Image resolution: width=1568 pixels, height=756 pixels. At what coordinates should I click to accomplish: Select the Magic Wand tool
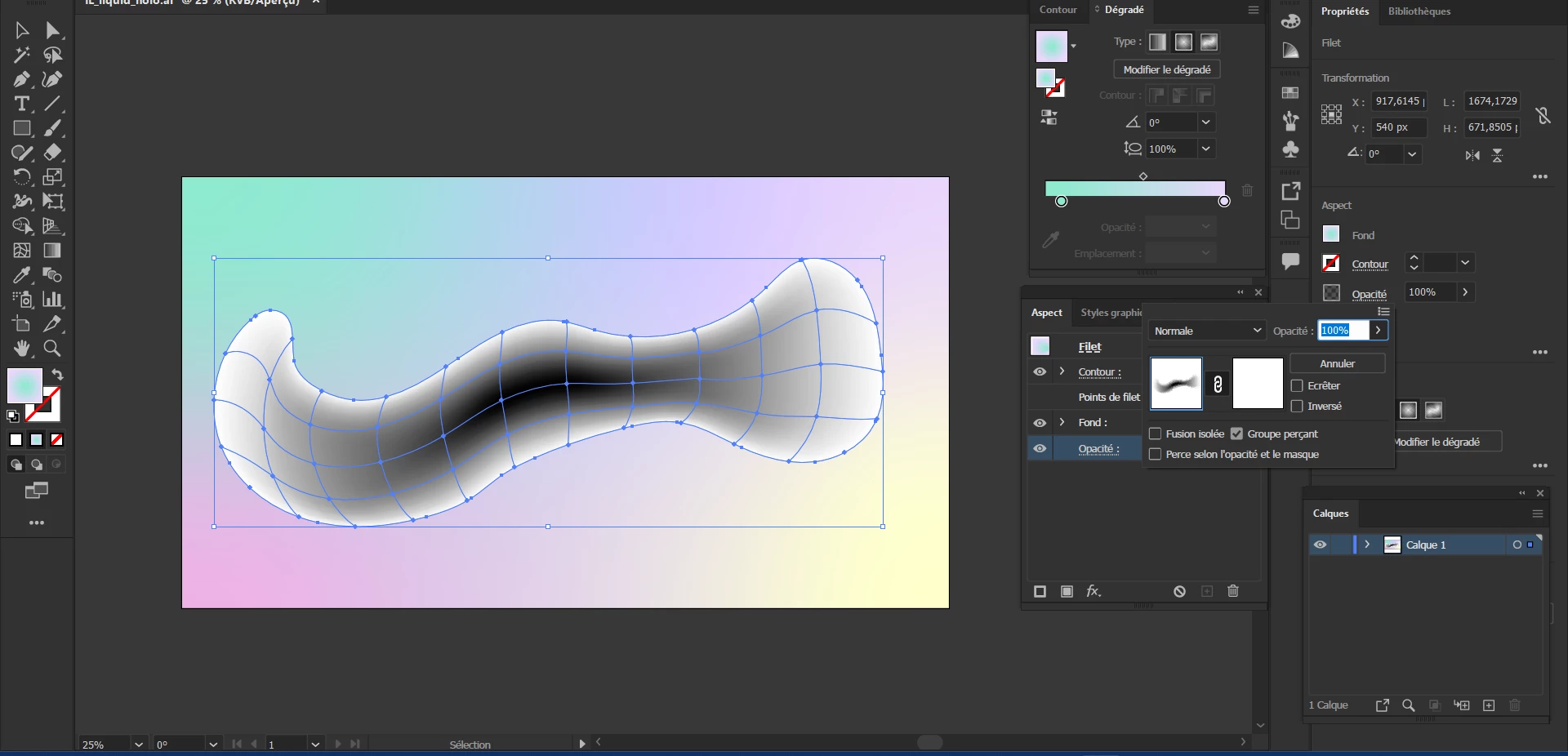pos(22,55)
